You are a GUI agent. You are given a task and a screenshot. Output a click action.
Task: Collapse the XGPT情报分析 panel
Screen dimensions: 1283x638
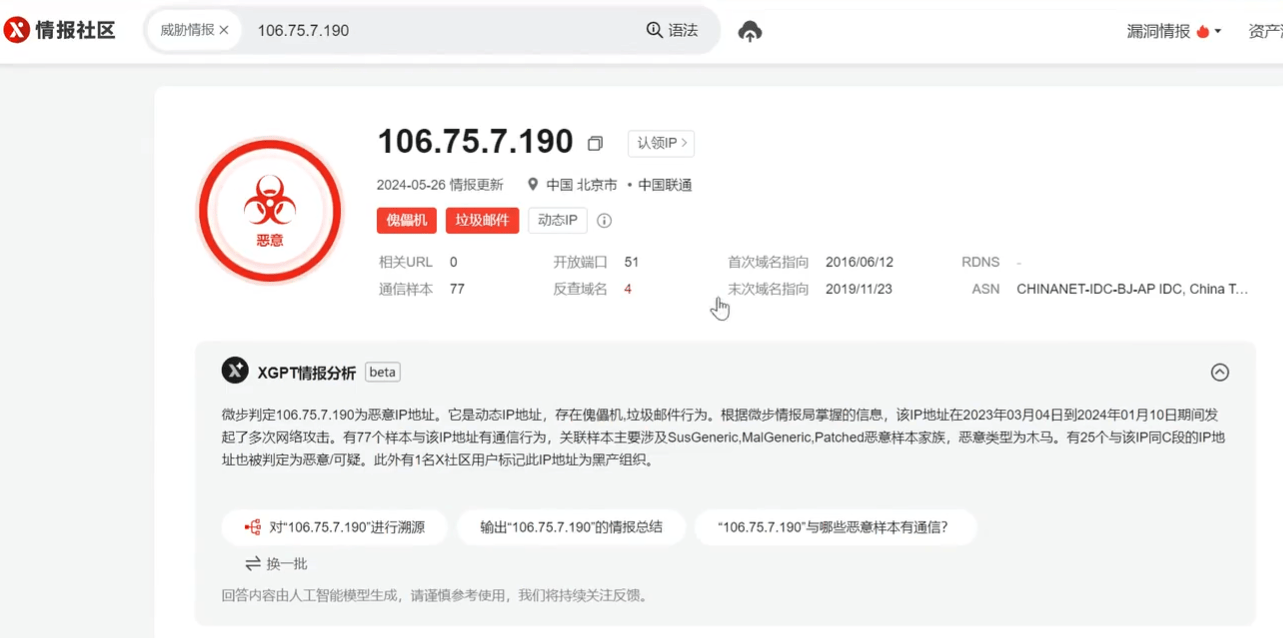1220,372
